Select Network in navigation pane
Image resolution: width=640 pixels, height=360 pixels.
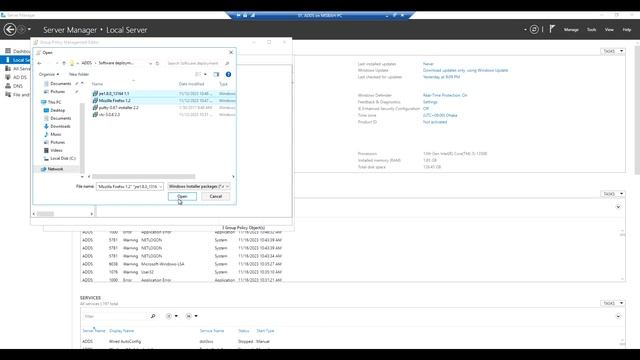[x=55, y=169]
